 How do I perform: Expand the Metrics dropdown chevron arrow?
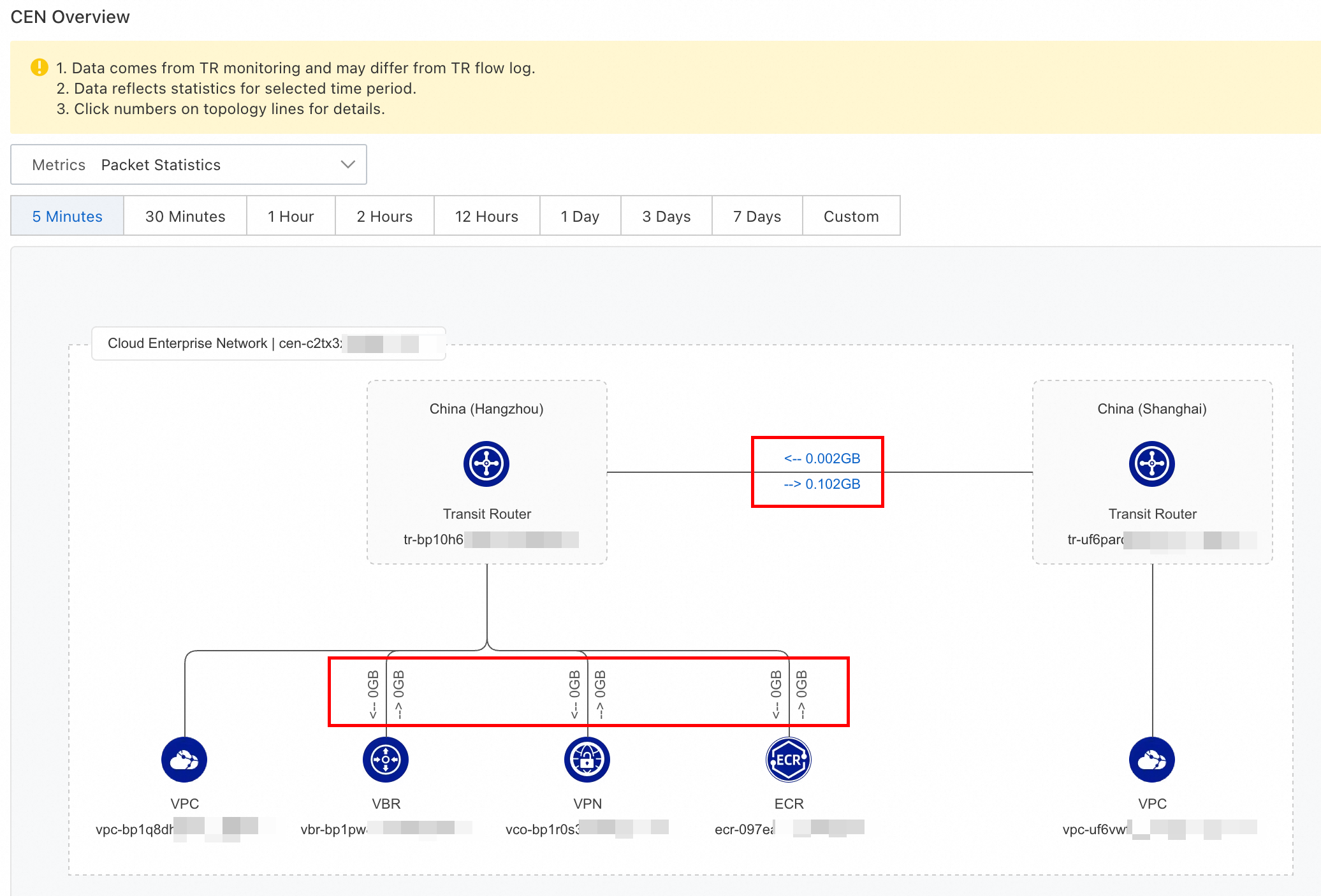point(347,164)
